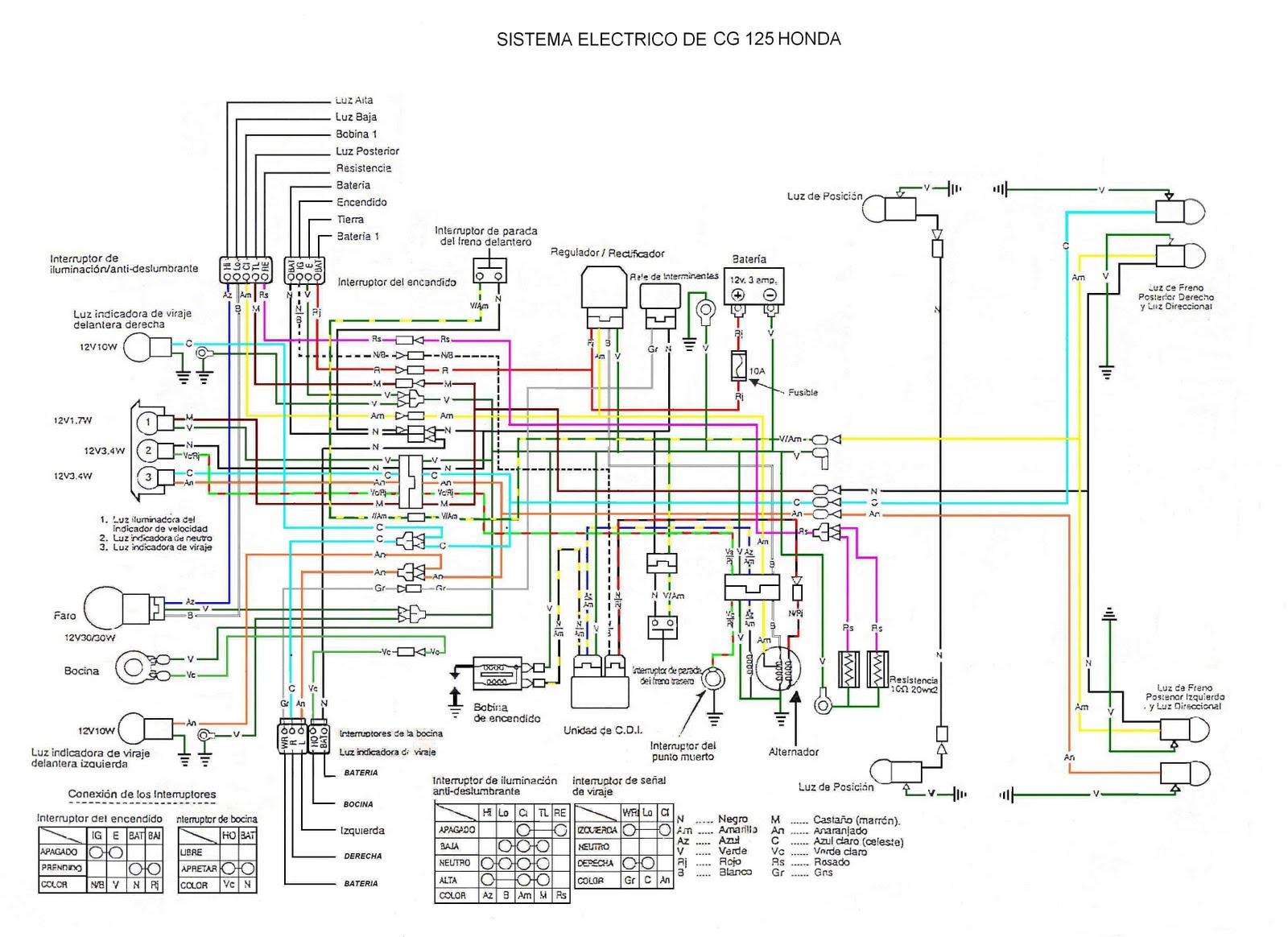Click 'APRETAR' row in horn switch table

(217, 869)
